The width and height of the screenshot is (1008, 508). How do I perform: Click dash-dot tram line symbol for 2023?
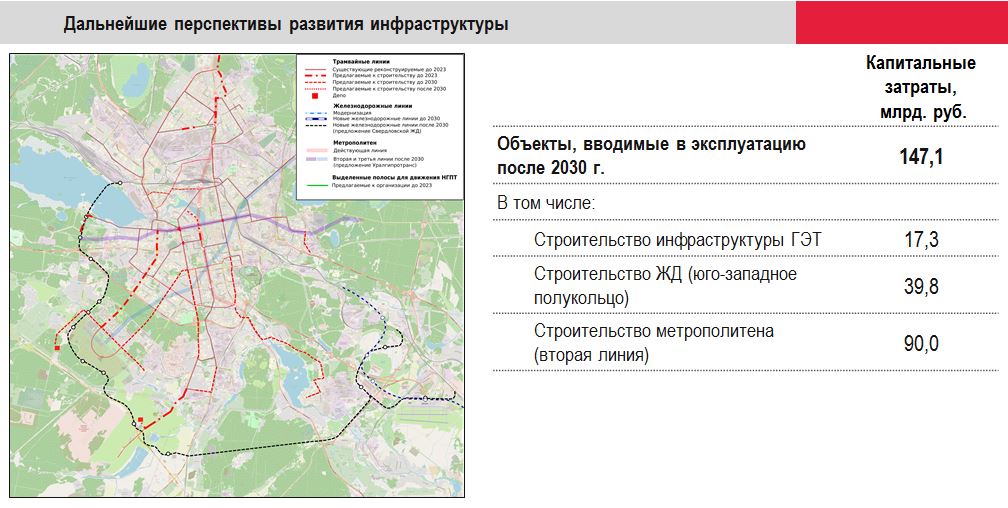[x=316, y=76]
